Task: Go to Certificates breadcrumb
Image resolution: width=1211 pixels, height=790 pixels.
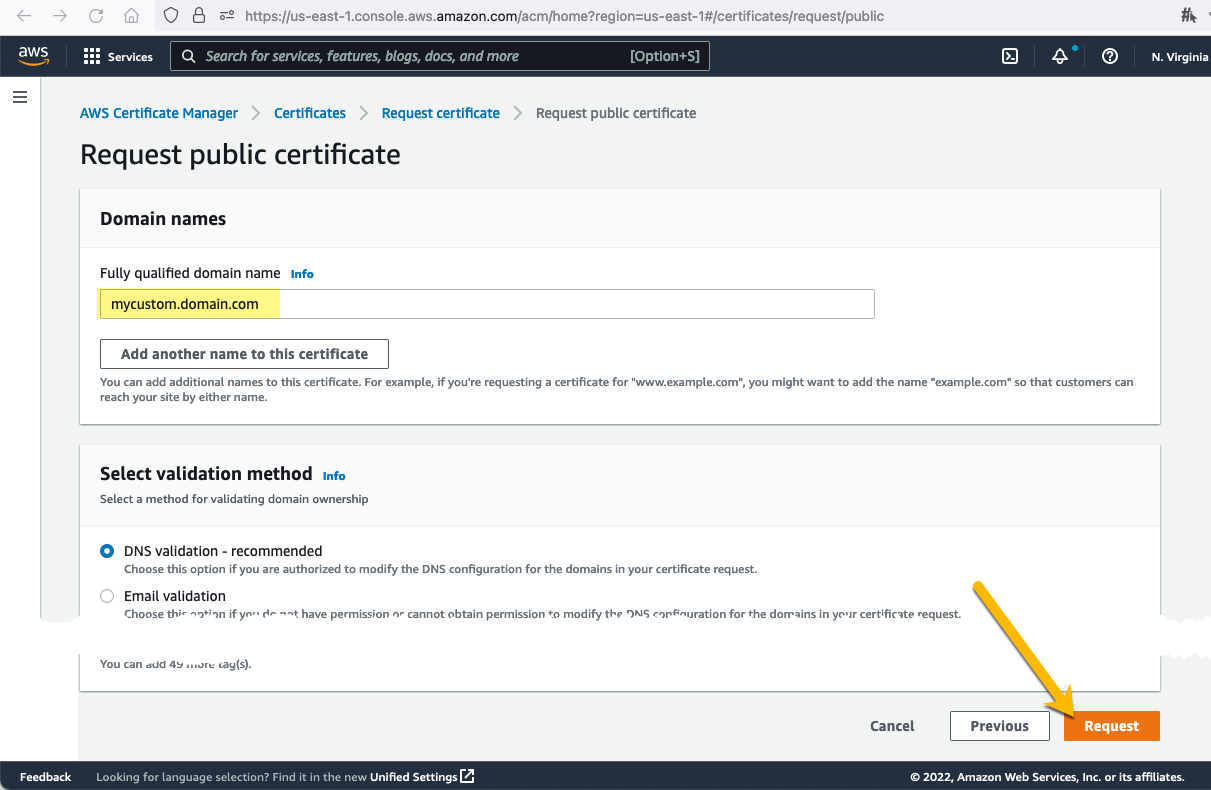Action: click(x=310, y=113)
